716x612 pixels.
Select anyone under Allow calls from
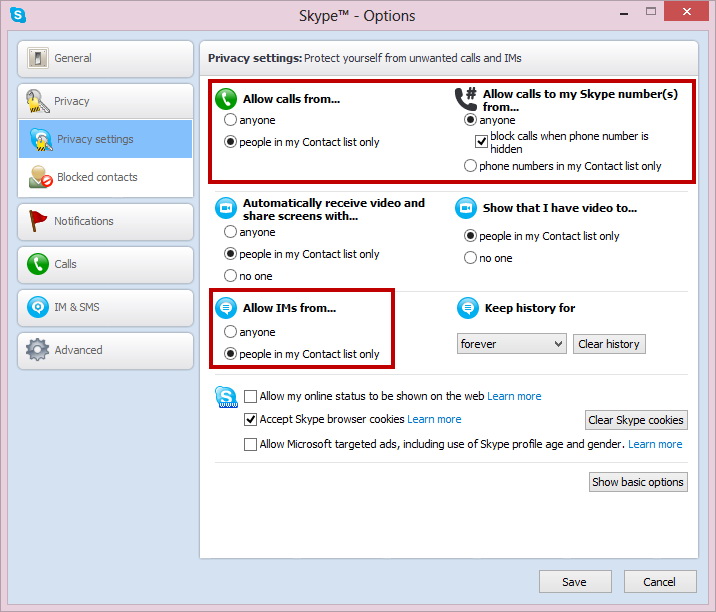click(x=230, y=120)
